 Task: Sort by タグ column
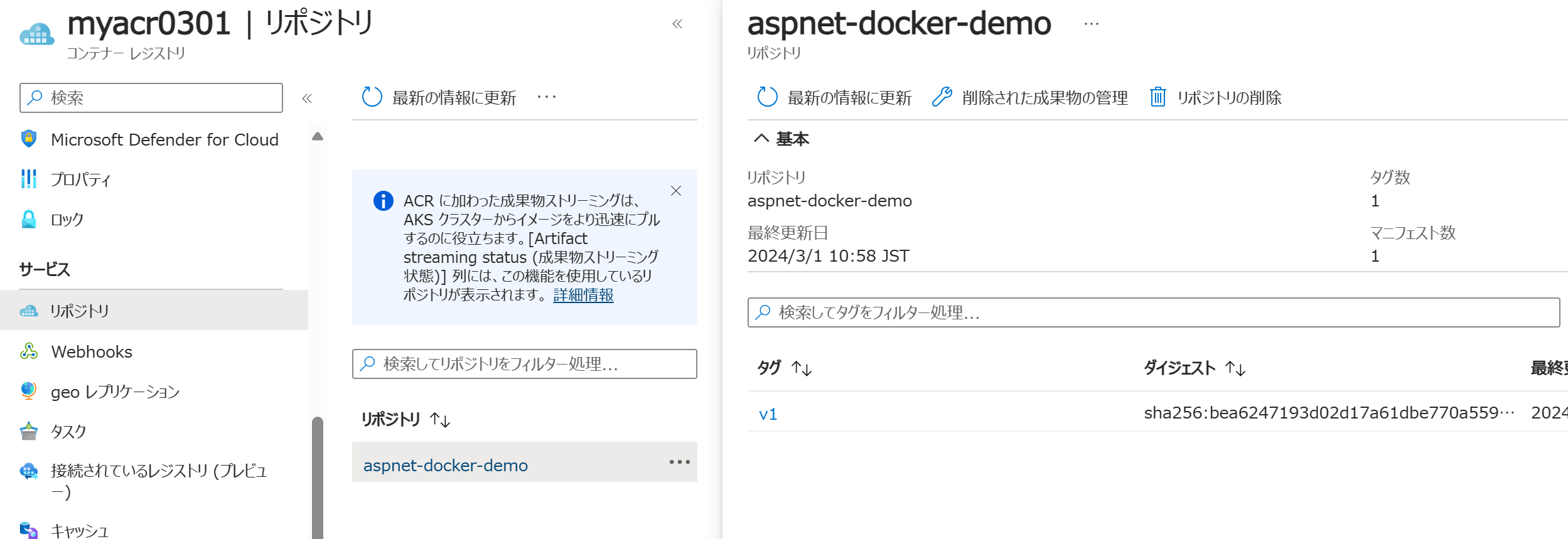pos(785,368)
